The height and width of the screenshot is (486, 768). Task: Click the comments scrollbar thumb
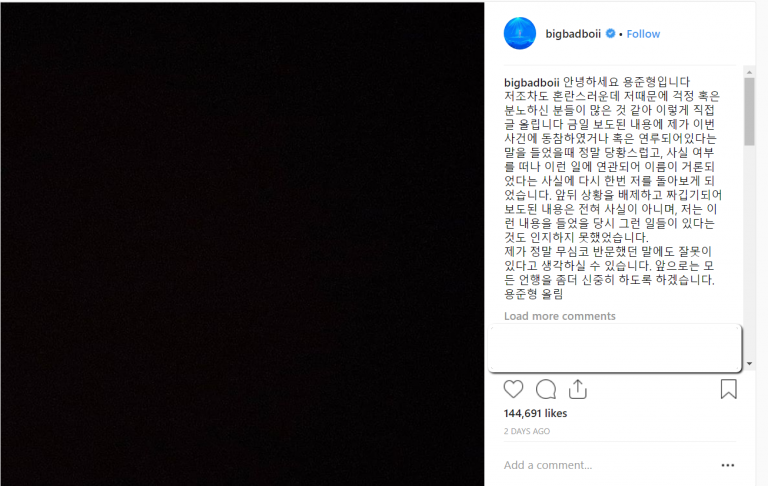749,112
